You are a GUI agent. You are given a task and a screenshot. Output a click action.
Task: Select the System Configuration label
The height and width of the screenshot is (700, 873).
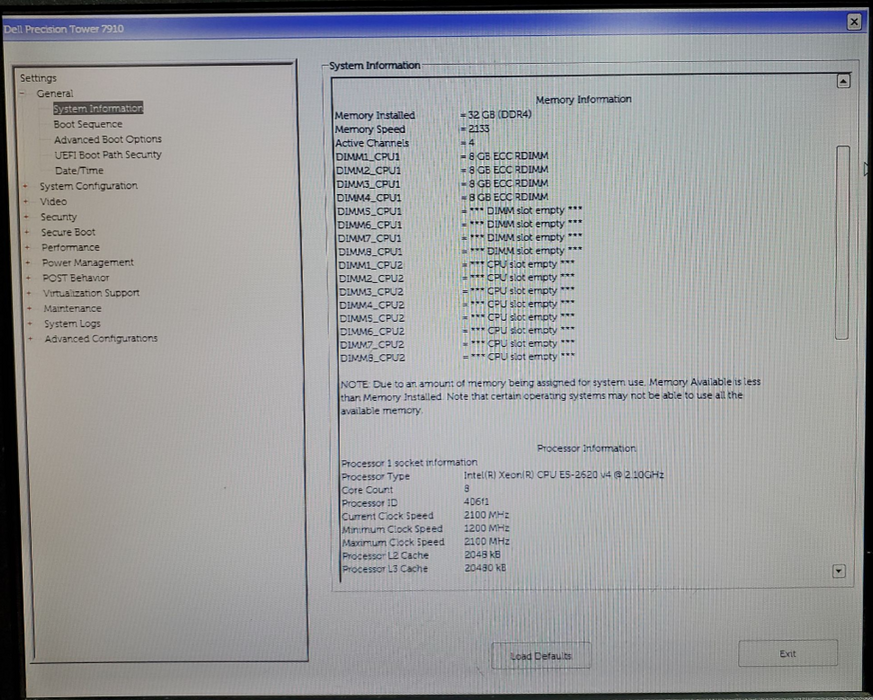[89, 186]
